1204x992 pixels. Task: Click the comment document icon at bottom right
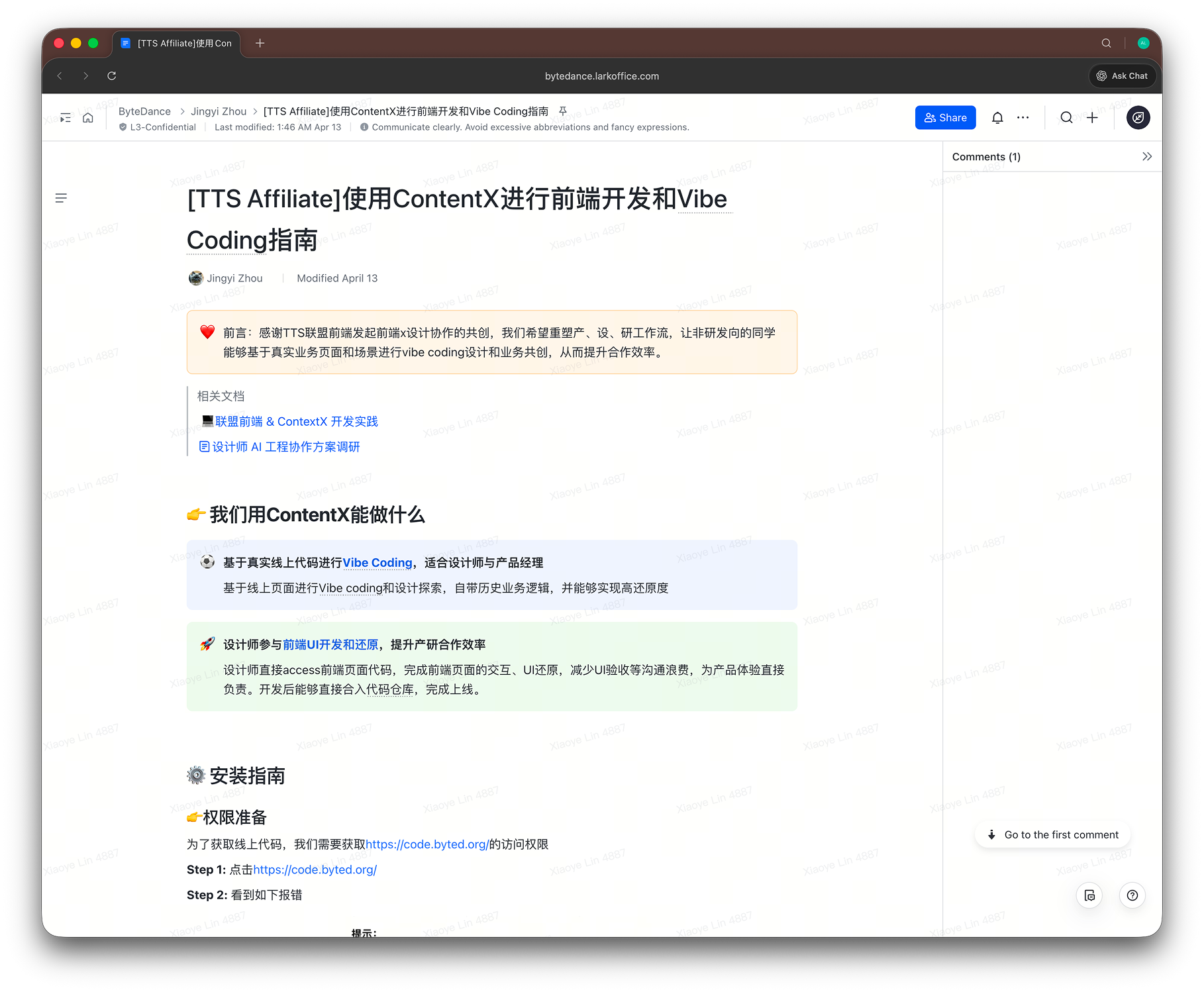pyautogui.click(x=1089, y=895)
